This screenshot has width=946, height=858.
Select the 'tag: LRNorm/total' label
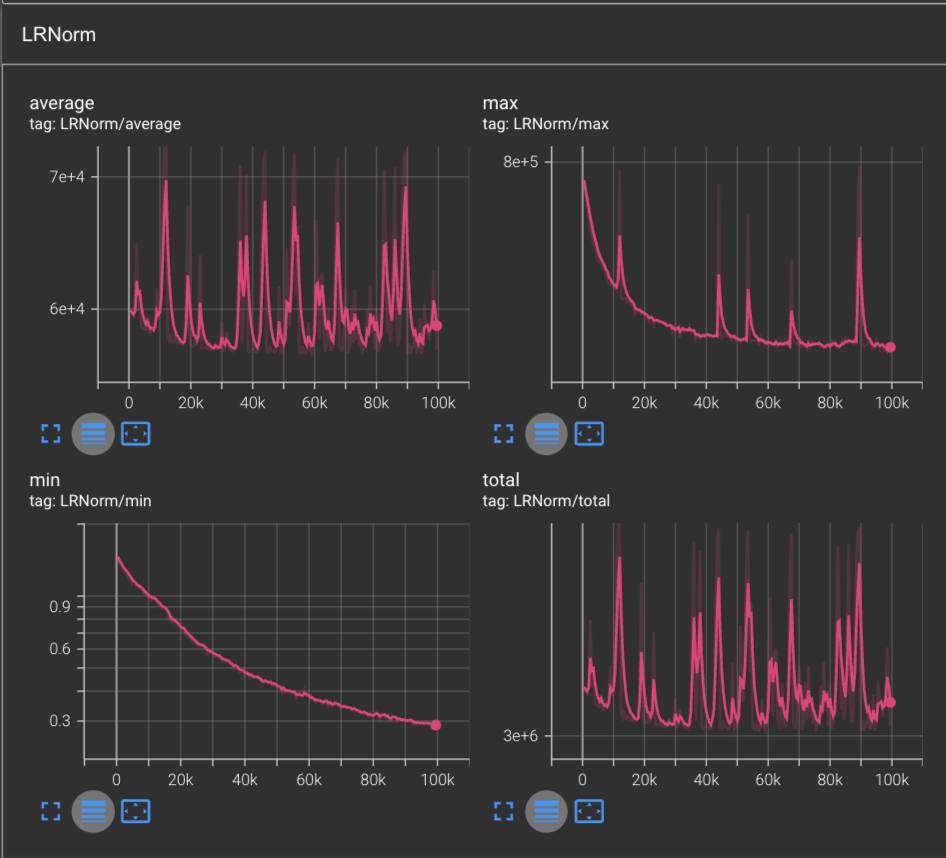[546, 501]
